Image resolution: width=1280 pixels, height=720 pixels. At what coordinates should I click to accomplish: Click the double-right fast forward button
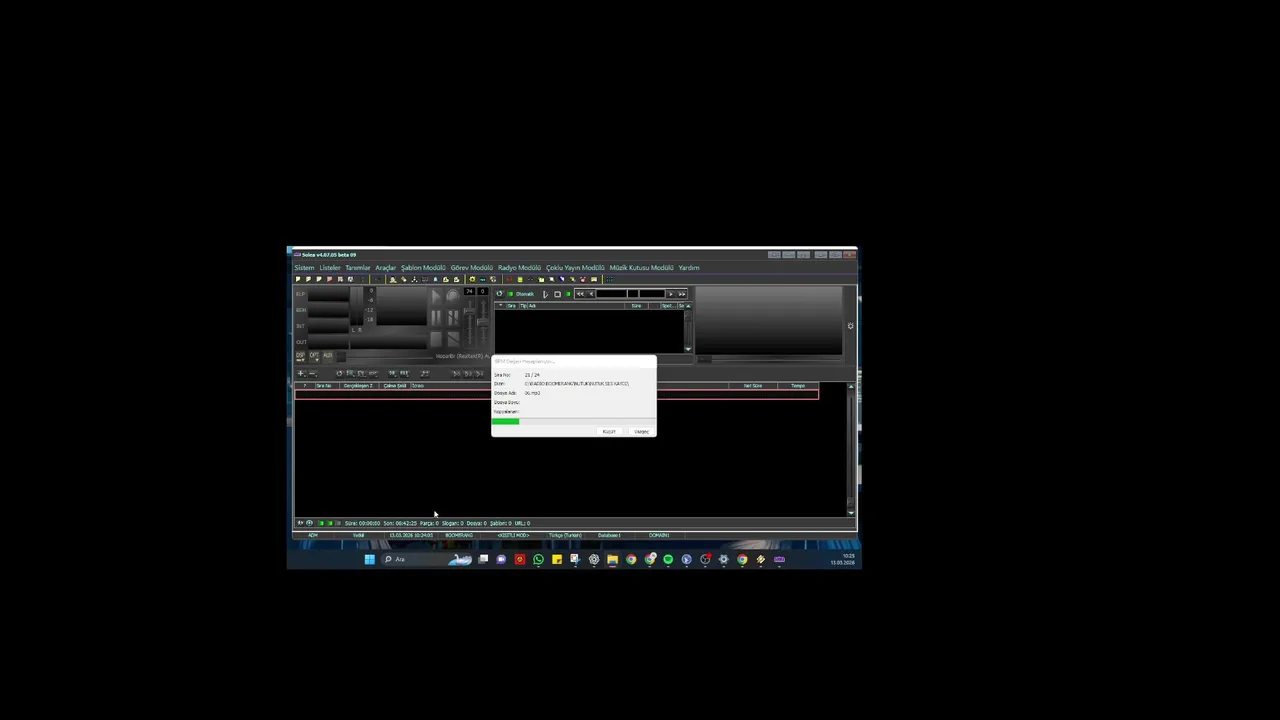click(x=682, y=294)
